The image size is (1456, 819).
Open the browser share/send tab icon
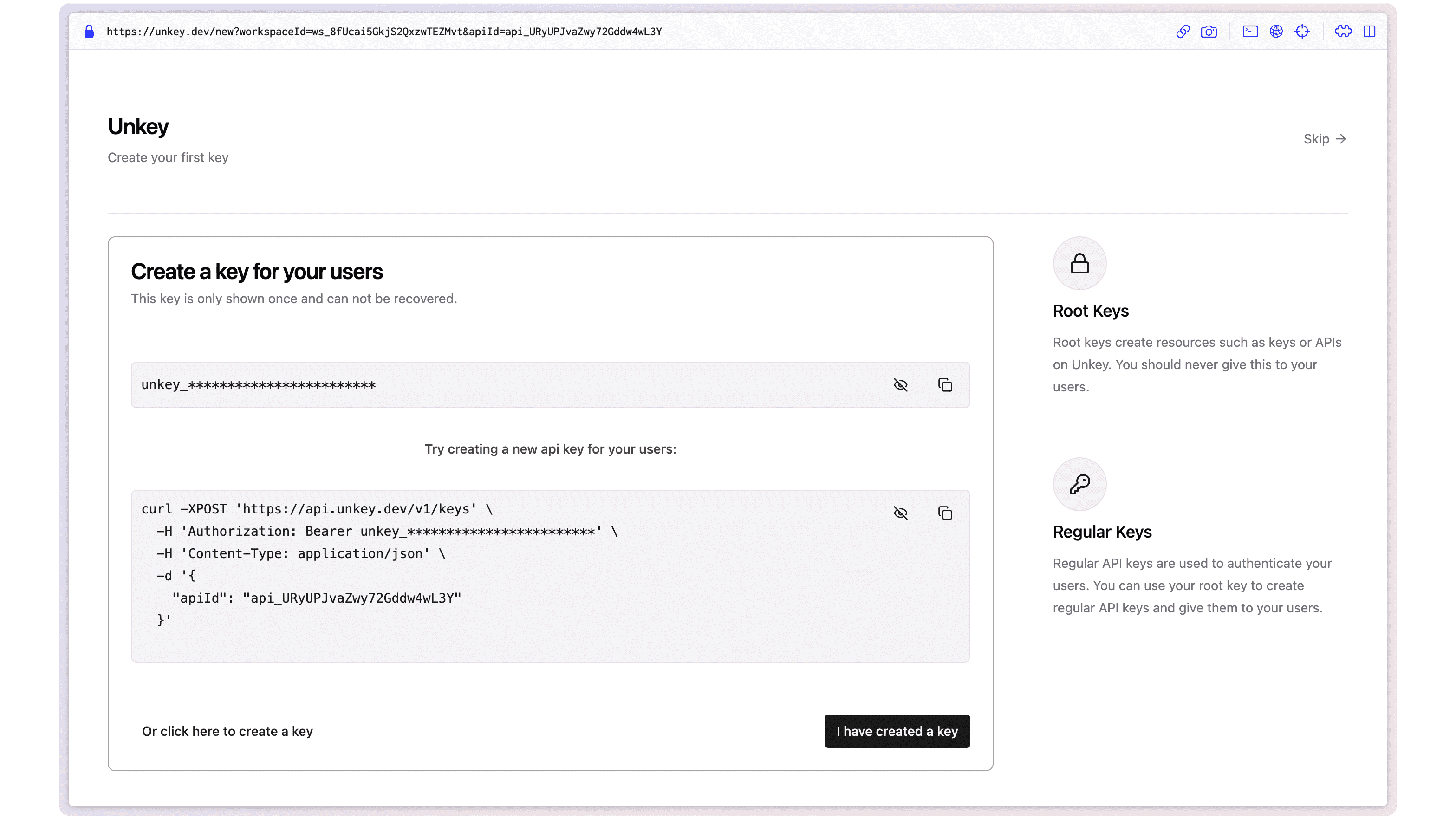1250,31
